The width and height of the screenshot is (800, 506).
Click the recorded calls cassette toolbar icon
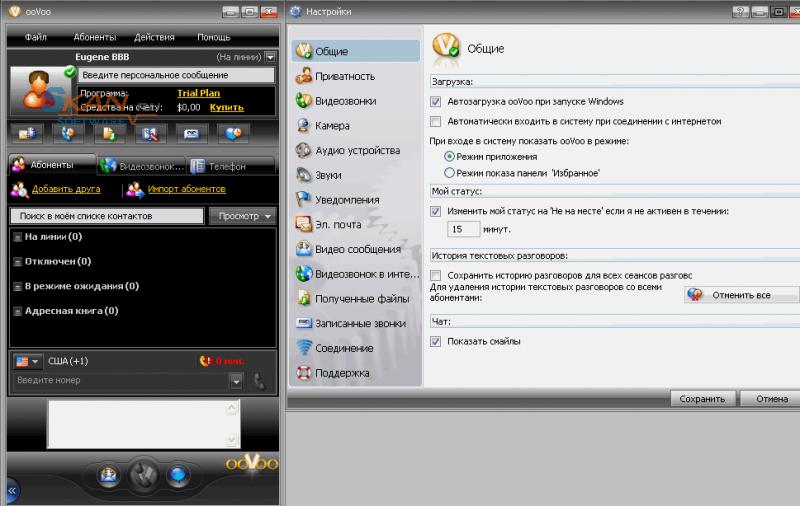click(x=192, y=134)
